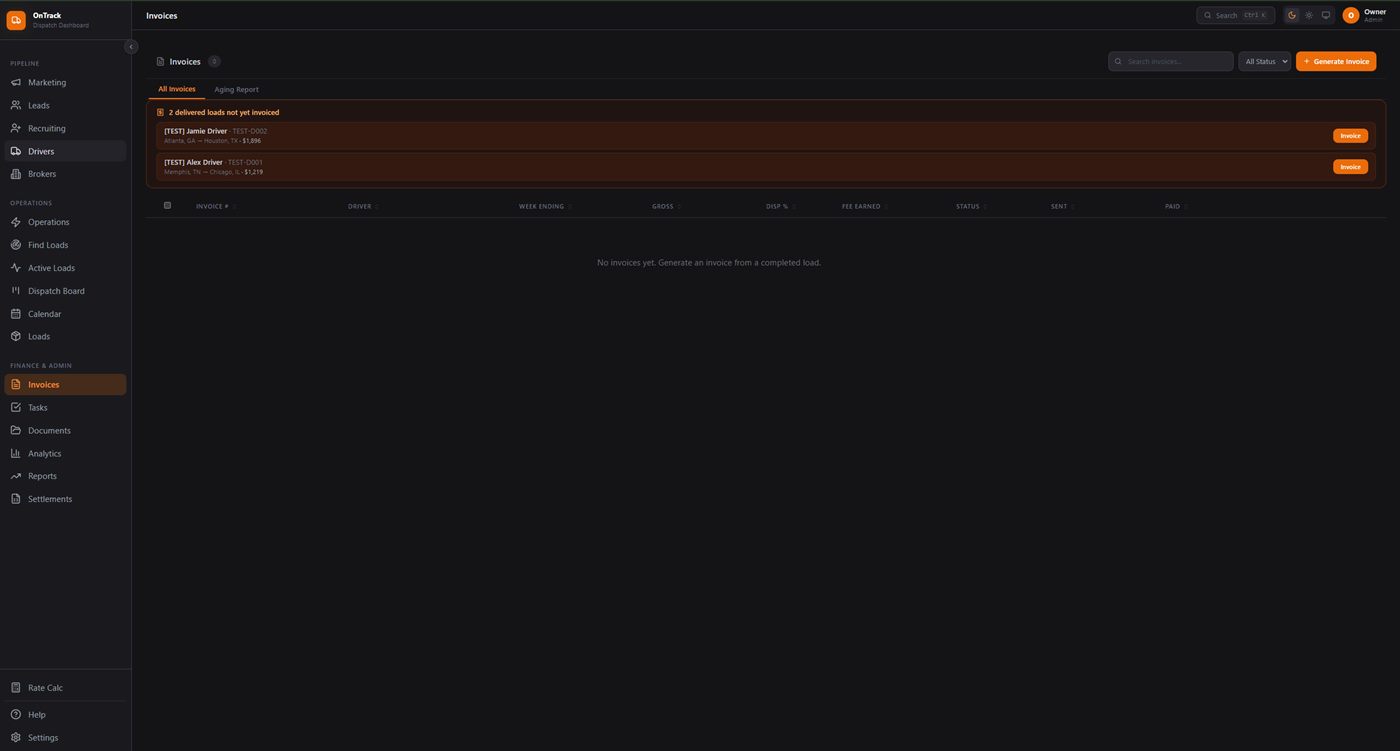Screen dimensions: 1400x751
Task: Click the Settlements document icon
Action: click(16, 499)
